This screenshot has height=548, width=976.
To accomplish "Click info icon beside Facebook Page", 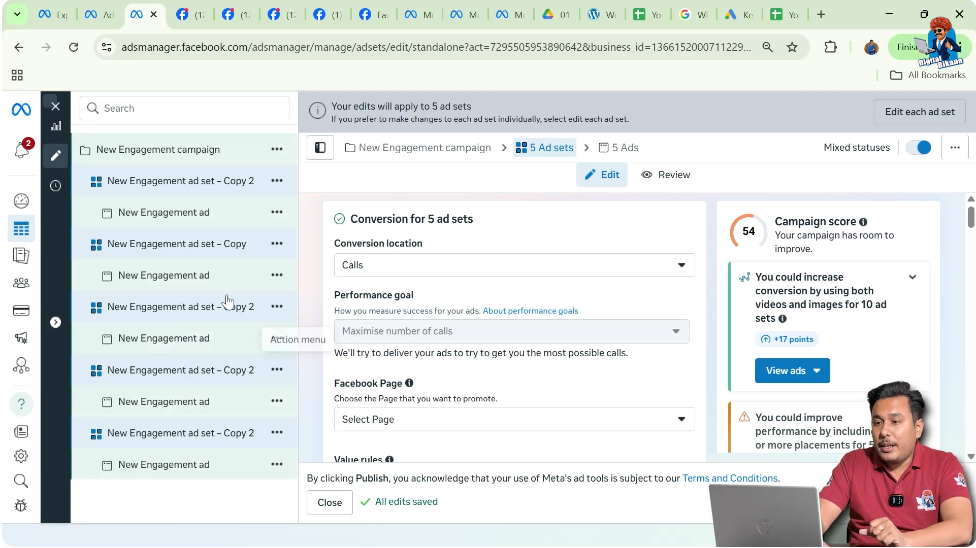I will coord(409,383).
